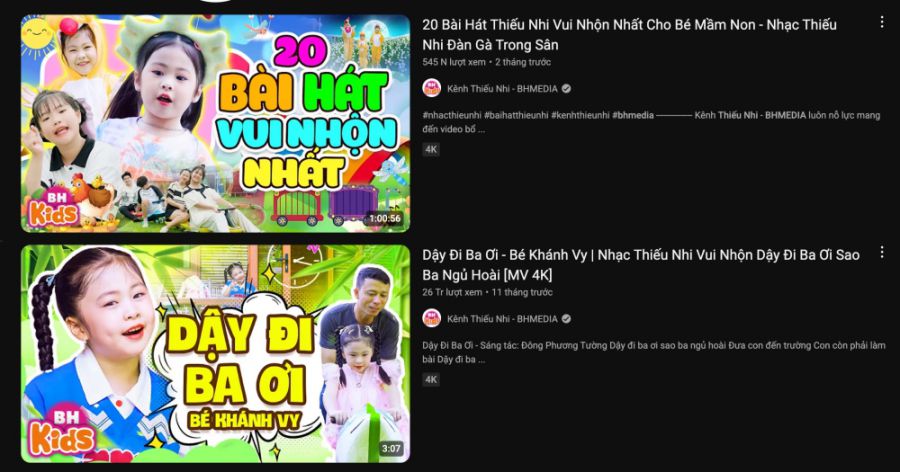Viewport: 900px width, 472px height.
Task: Open the 20 Bài Hát Vui Nhộn Nhất thumbnail
Action: (x=216, y=123)
